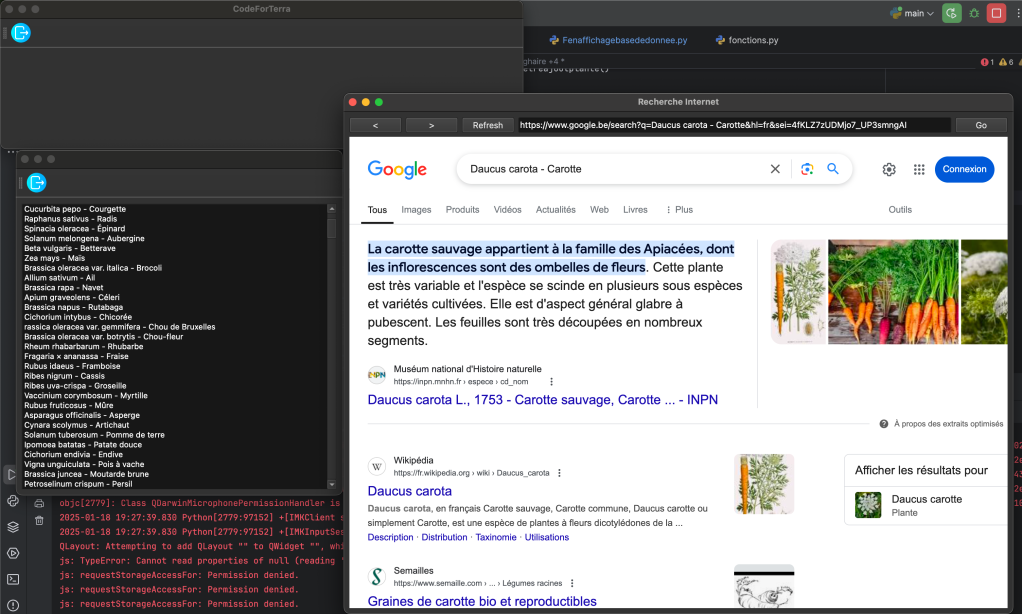
Task: Select the Livres results tab
Action: (x=635, y=210)
